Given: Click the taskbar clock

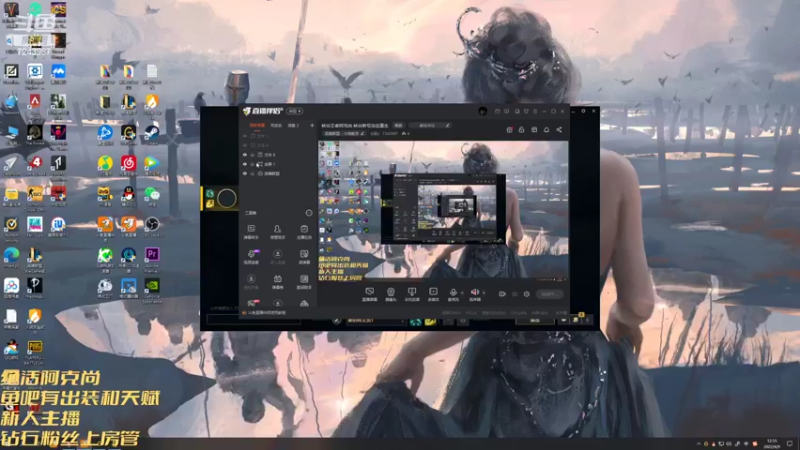Looking at the screenshot, I should point(771,443).
